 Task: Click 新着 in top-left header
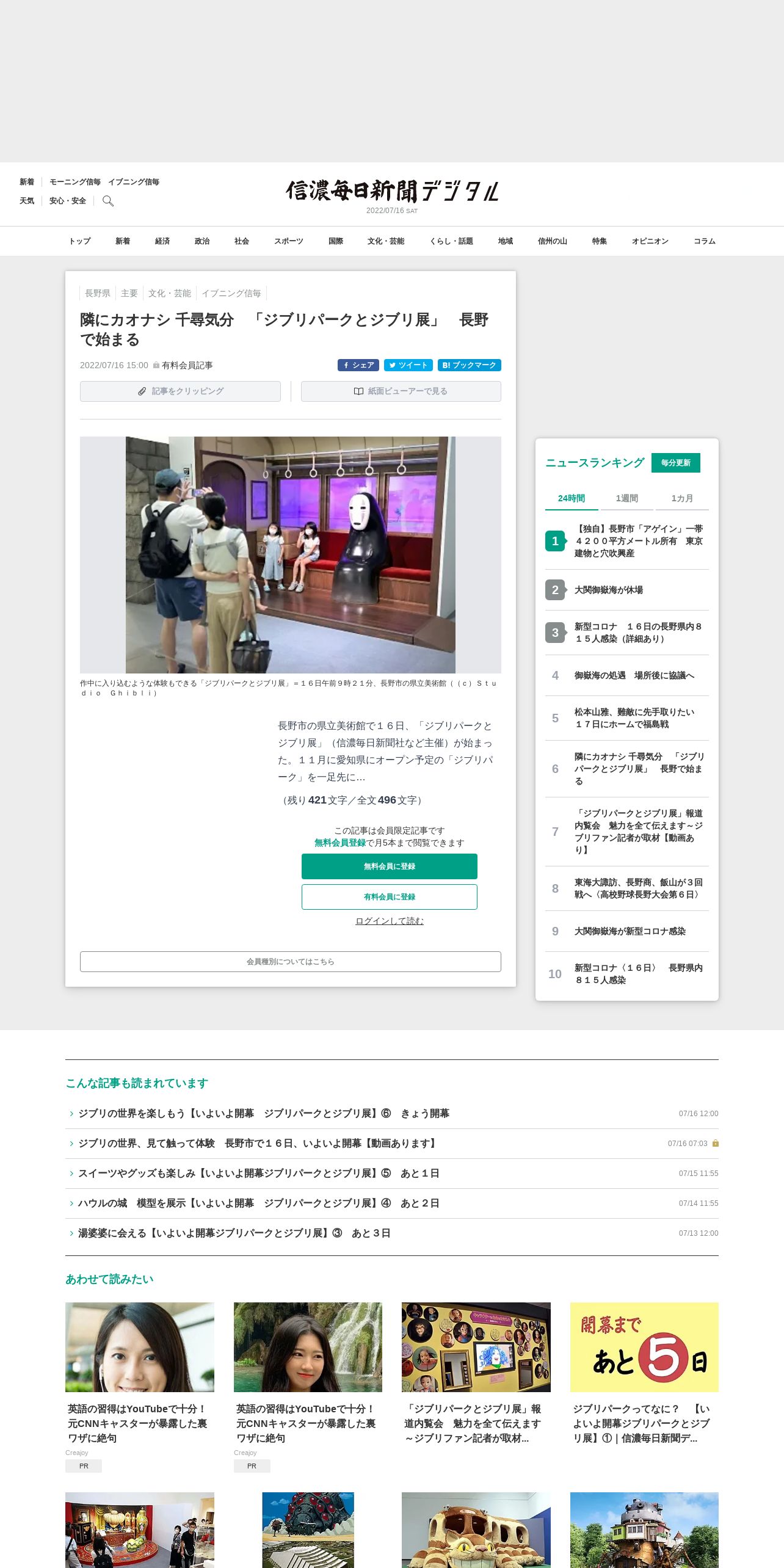click(x=27, y=182)
